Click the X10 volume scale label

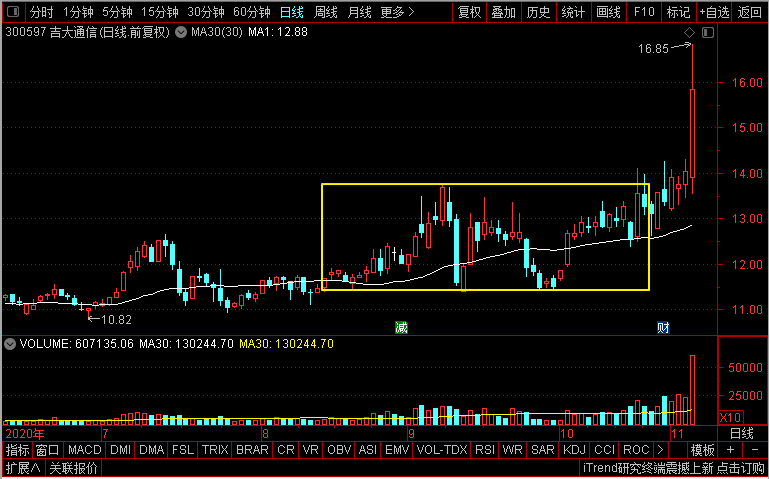731,418
